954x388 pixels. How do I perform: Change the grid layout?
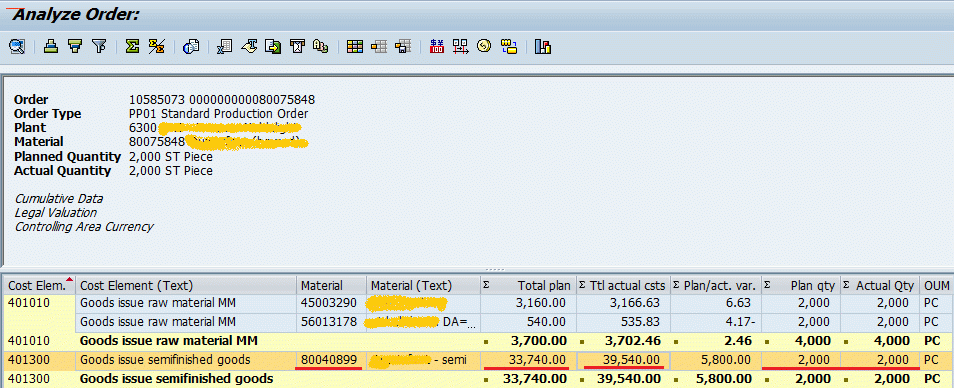(355, 46)
